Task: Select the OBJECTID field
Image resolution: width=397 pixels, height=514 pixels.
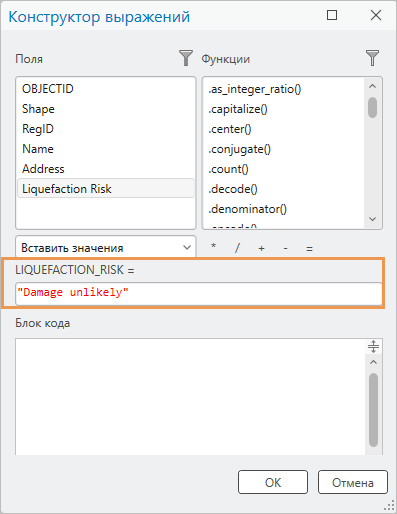Action: pyautogui.click(x=106, y=89)
